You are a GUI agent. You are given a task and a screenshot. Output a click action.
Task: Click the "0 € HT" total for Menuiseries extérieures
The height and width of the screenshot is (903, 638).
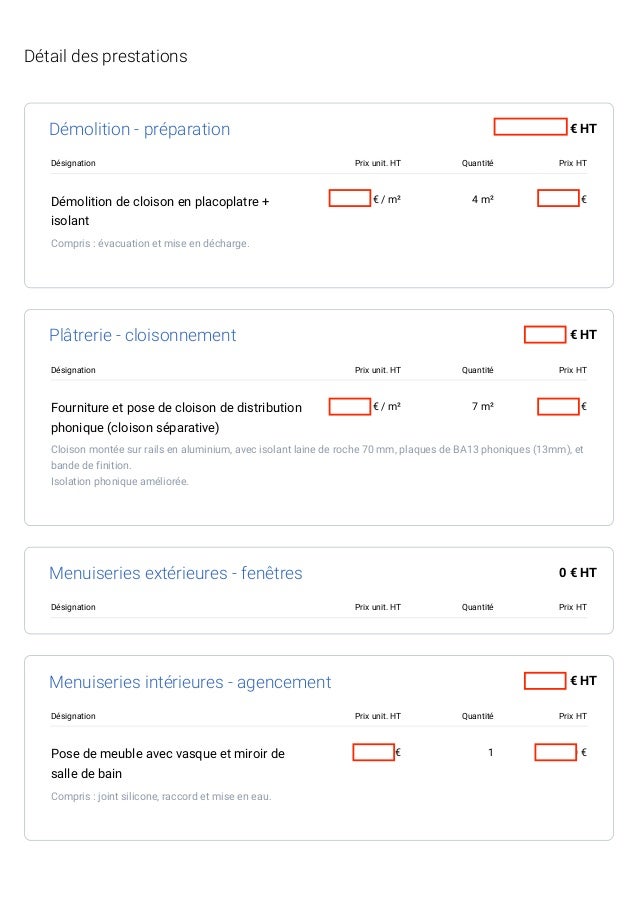pyautogui.click(x=577, y=573)
